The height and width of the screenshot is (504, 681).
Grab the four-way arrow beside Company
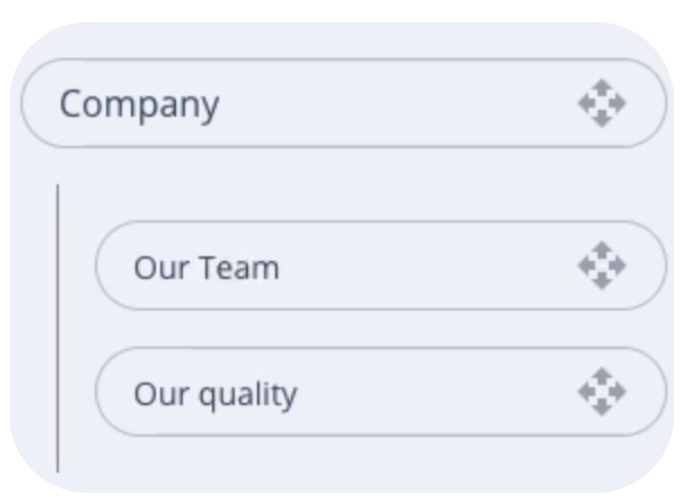[602, 103]
